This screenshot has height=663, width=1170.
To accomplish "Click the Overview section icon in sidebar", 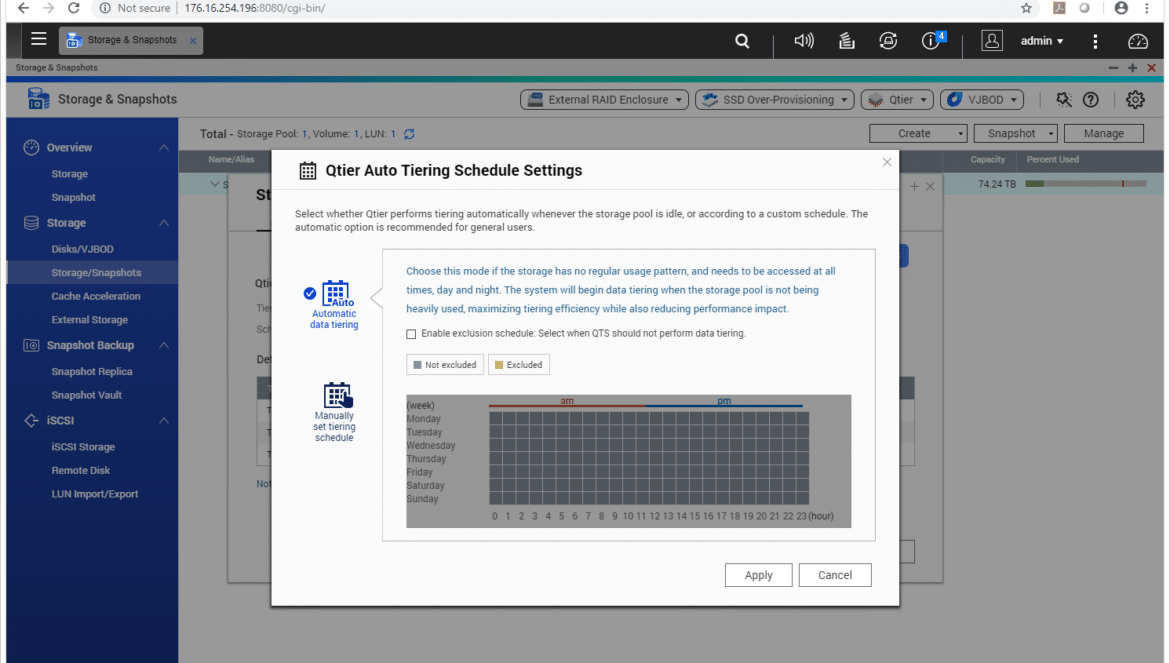I will (31, 148).
